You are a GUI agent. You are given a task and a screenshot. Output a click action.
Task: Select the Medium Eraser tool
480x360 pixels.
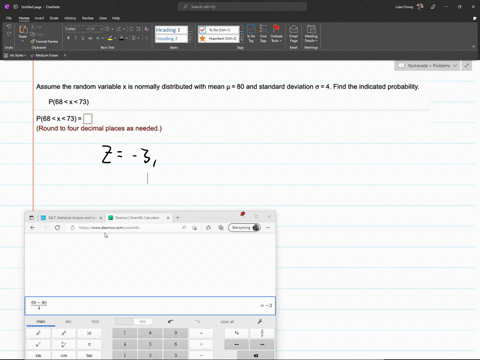coord(45,55)
